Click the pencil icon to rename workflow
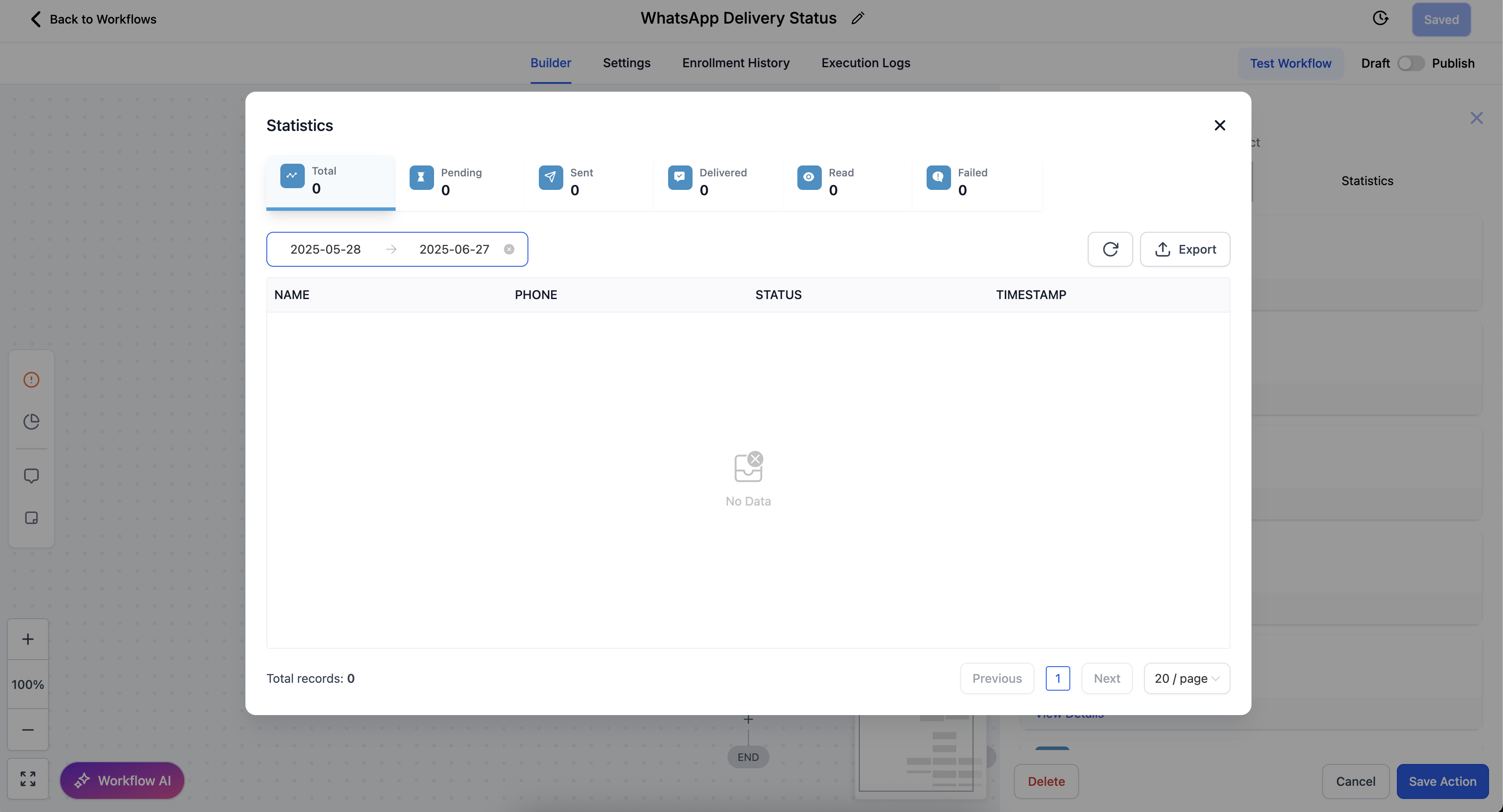 tap(857, 18)
